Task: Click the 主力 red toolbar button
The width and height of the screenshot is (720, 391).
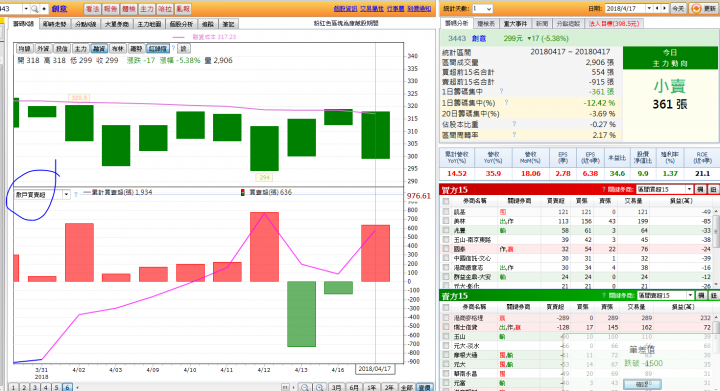Action: coord(146,9)
